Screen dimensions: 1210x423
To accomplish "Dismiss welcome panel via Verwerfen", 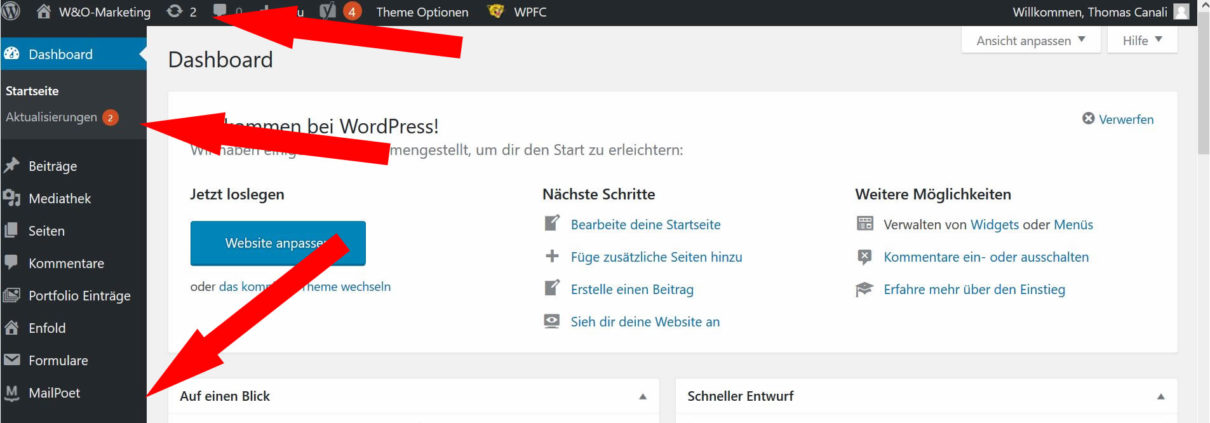I will click(1118, 119).
